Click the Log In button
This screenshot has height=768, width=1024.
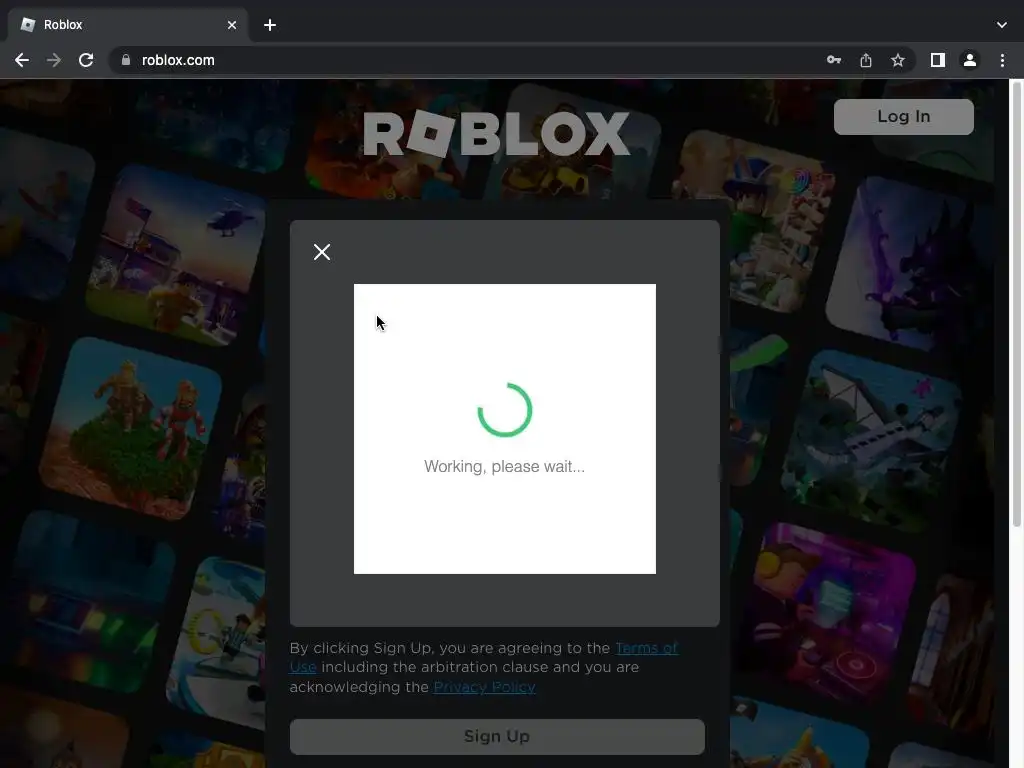click(x=903, y=117)
